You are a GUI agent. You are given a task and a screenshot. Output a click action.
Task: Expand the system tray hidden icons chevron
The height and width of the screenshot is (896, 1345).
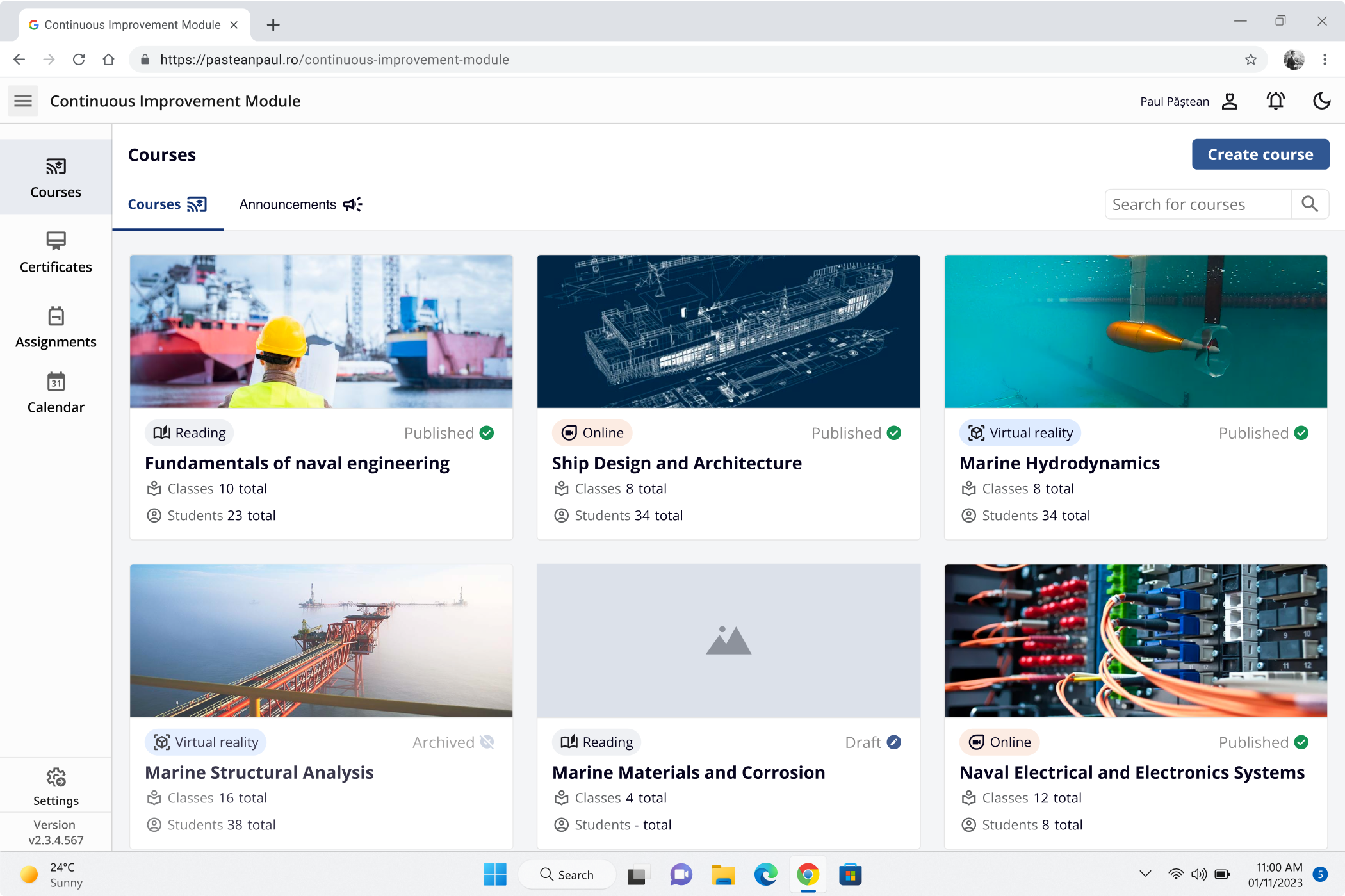(x=1146, y=874)
